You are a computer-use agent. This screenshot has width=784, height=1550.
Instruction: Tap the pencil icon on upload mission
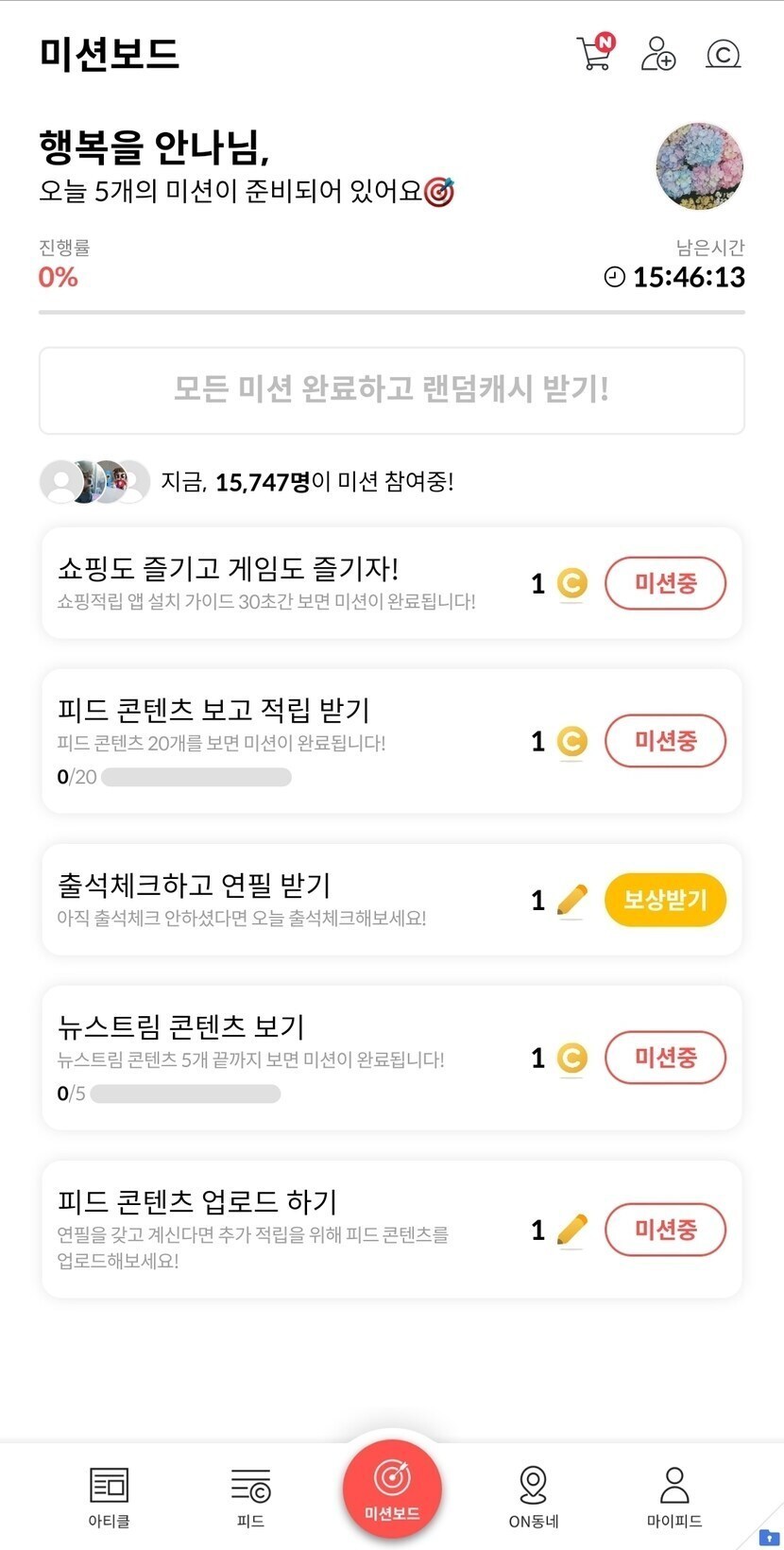[571, 1230]
